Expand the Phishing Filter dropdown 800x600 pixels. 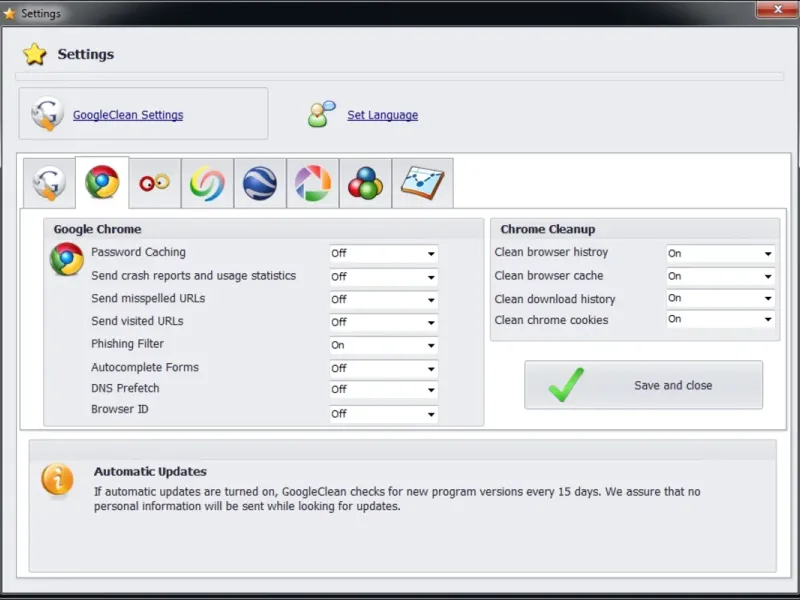pyautogui.click(x=384, y=345)
